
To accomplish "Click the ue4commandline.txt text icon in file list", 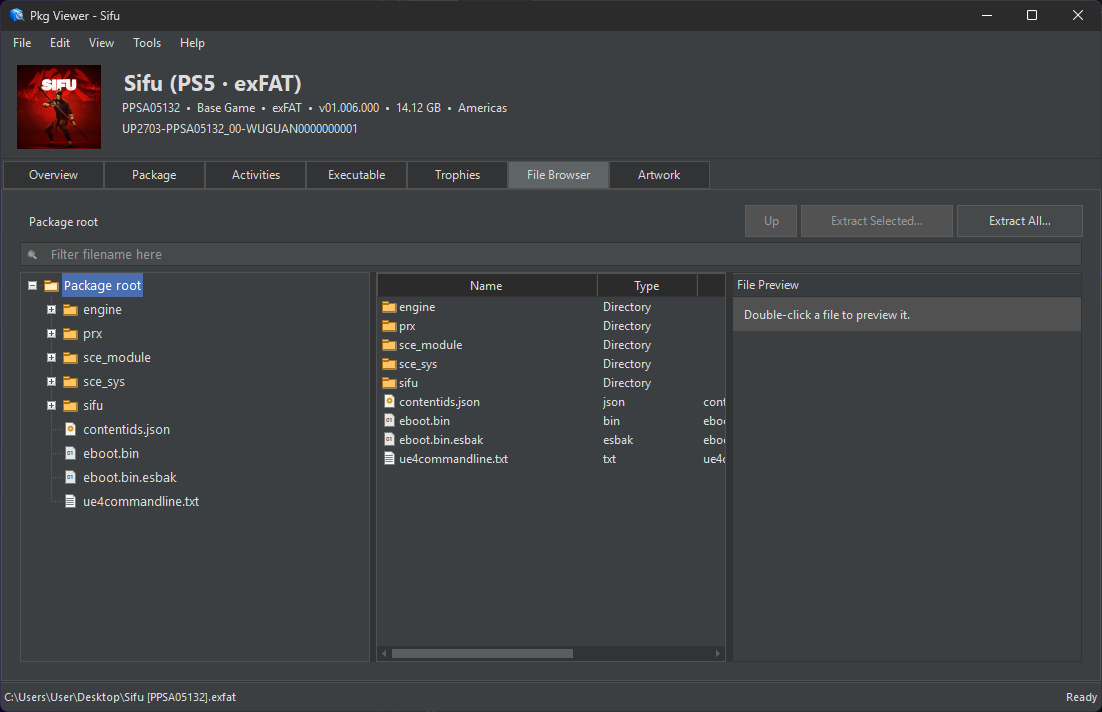I will (x=389, y=458).
